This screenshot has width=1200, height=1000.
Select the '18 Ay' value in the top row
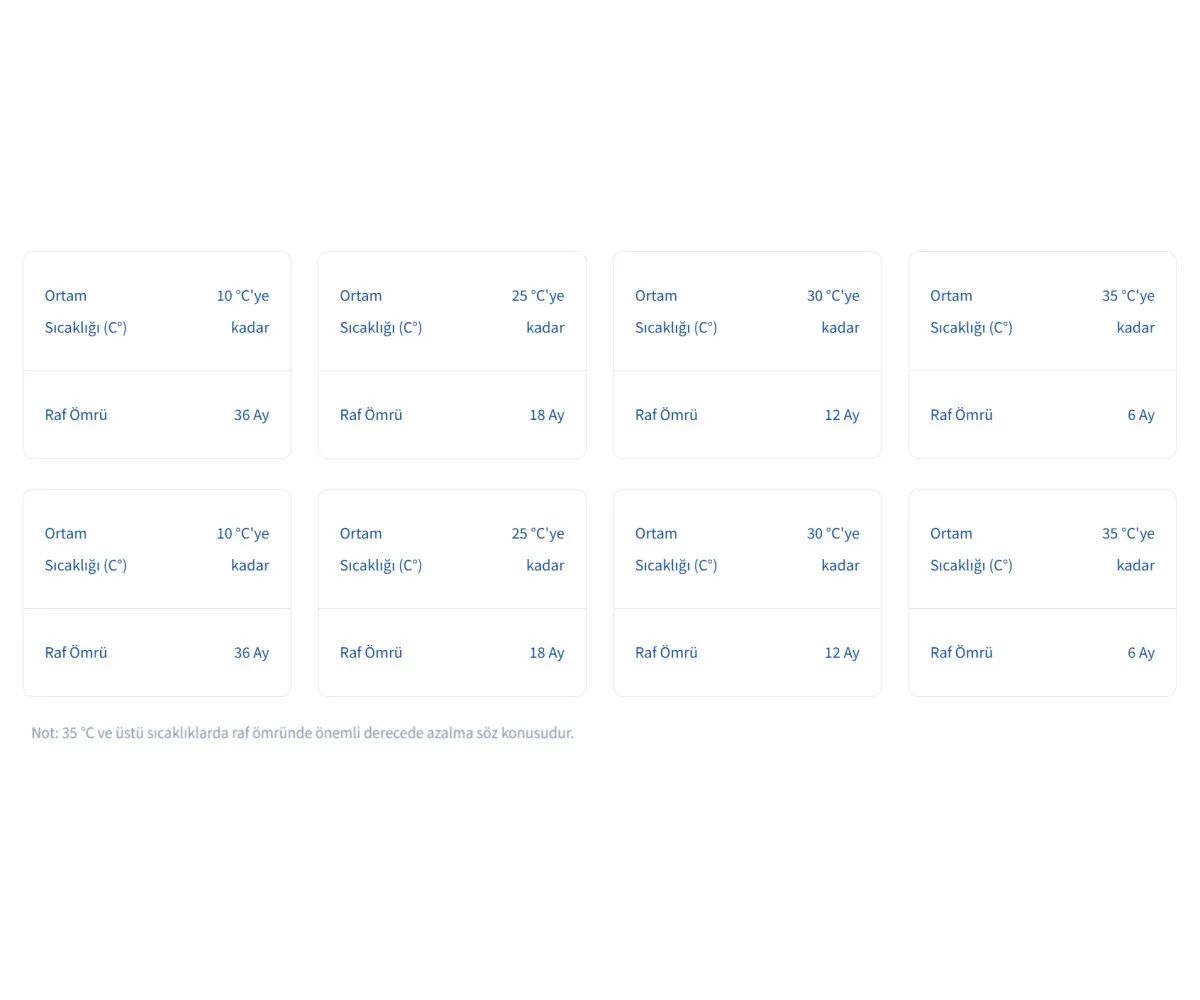pos(546,415)
